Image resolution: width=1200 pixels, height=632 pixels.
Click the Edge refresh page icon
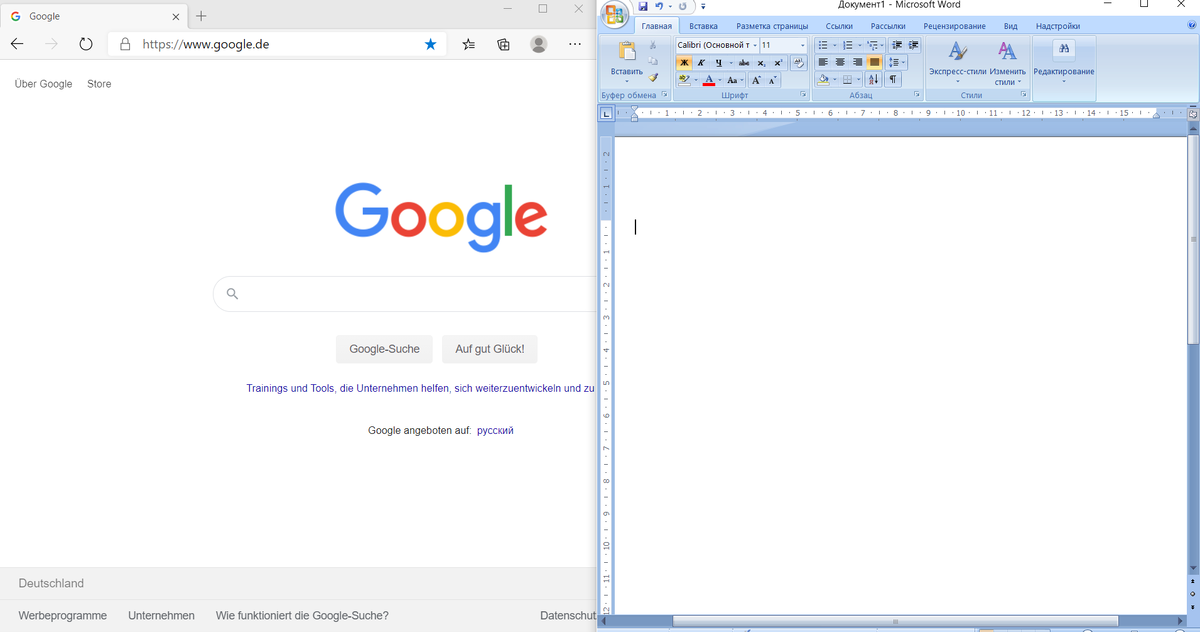86,44
